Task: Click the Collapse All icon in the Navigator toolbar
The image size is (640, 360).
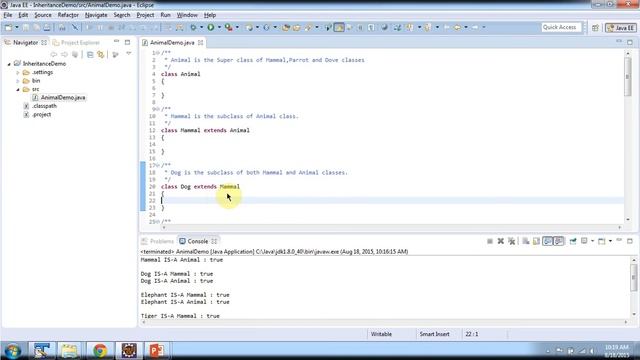Action: point(90,54)
